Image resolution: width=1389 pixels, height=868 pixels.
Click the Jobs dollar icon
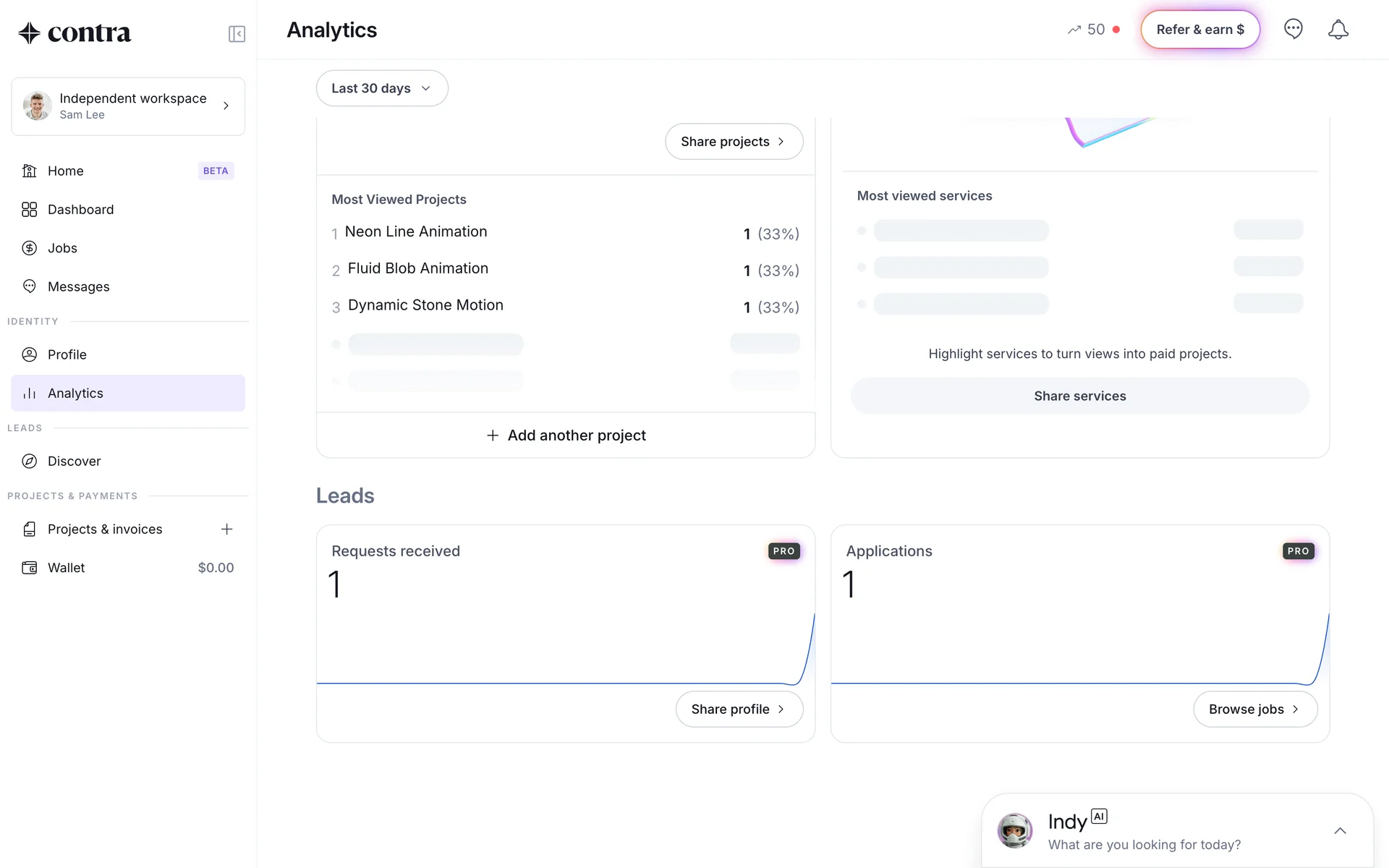tap(30, 248)
